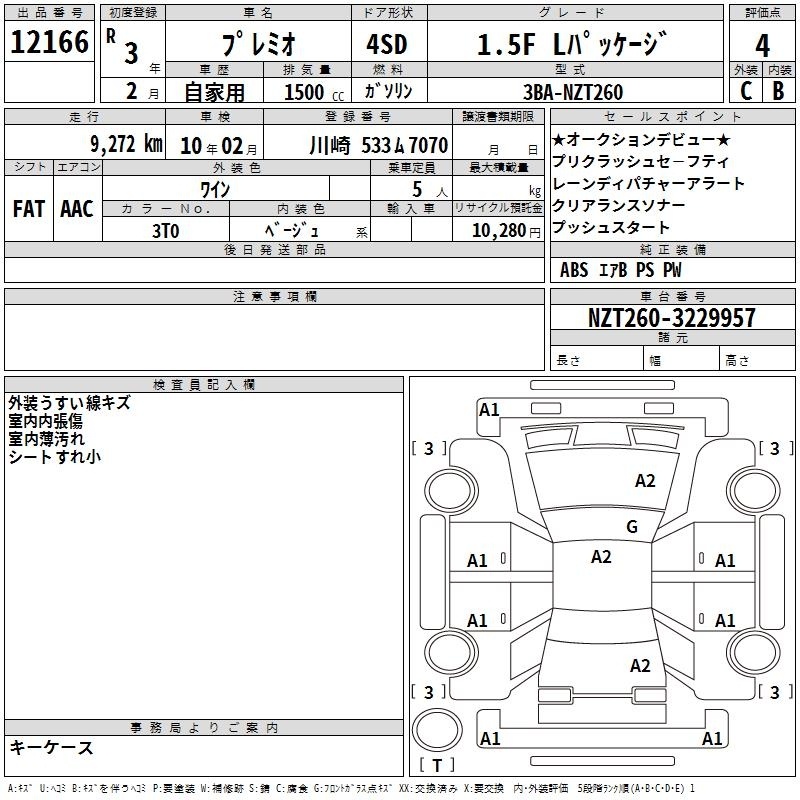Viewport: 800px width, 800px height.
Task: Select inspector note シートすれ小
Action: point(55,456)
